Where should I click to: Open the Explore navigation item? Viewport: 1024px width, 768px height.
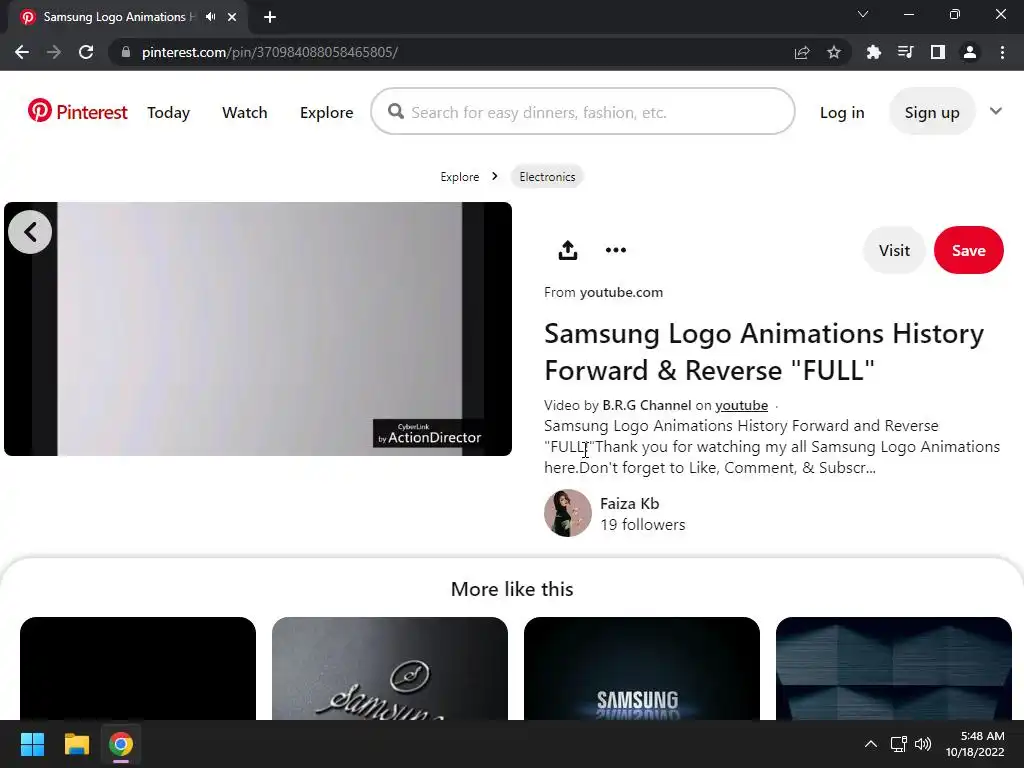(327, 112)
